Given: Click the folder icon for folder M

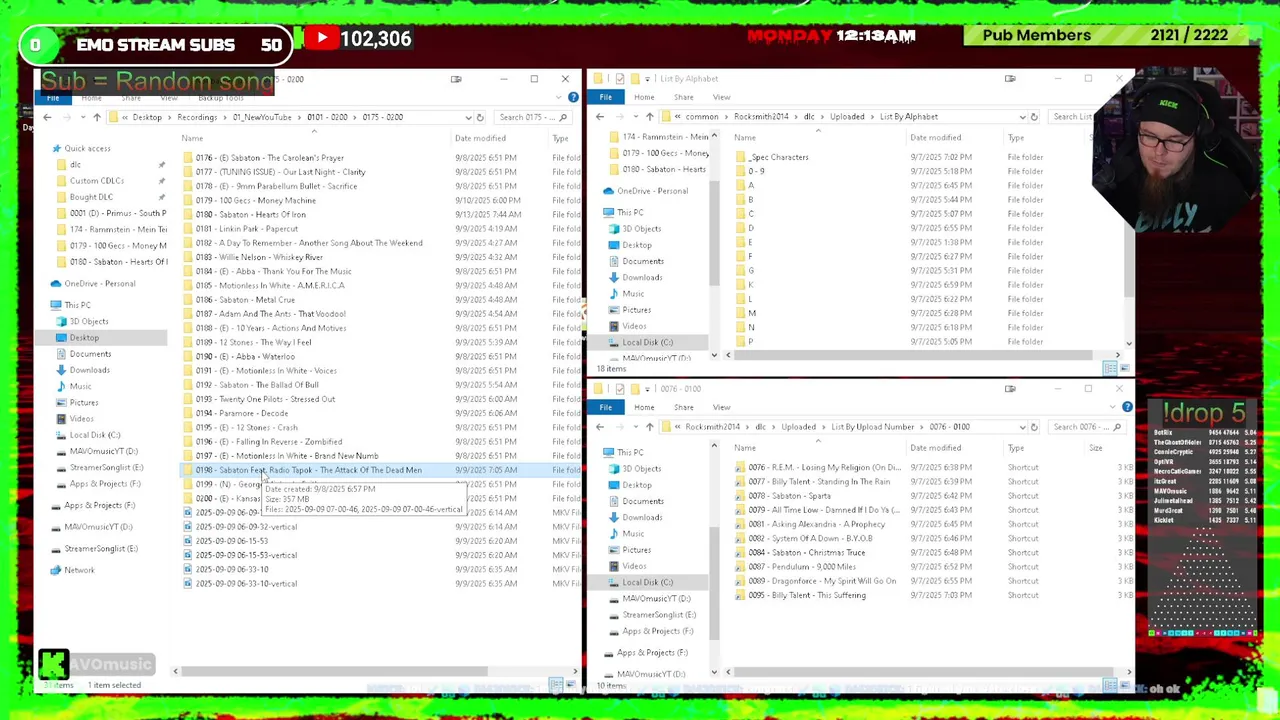Looking at the screenshot, I should (741, 313).
